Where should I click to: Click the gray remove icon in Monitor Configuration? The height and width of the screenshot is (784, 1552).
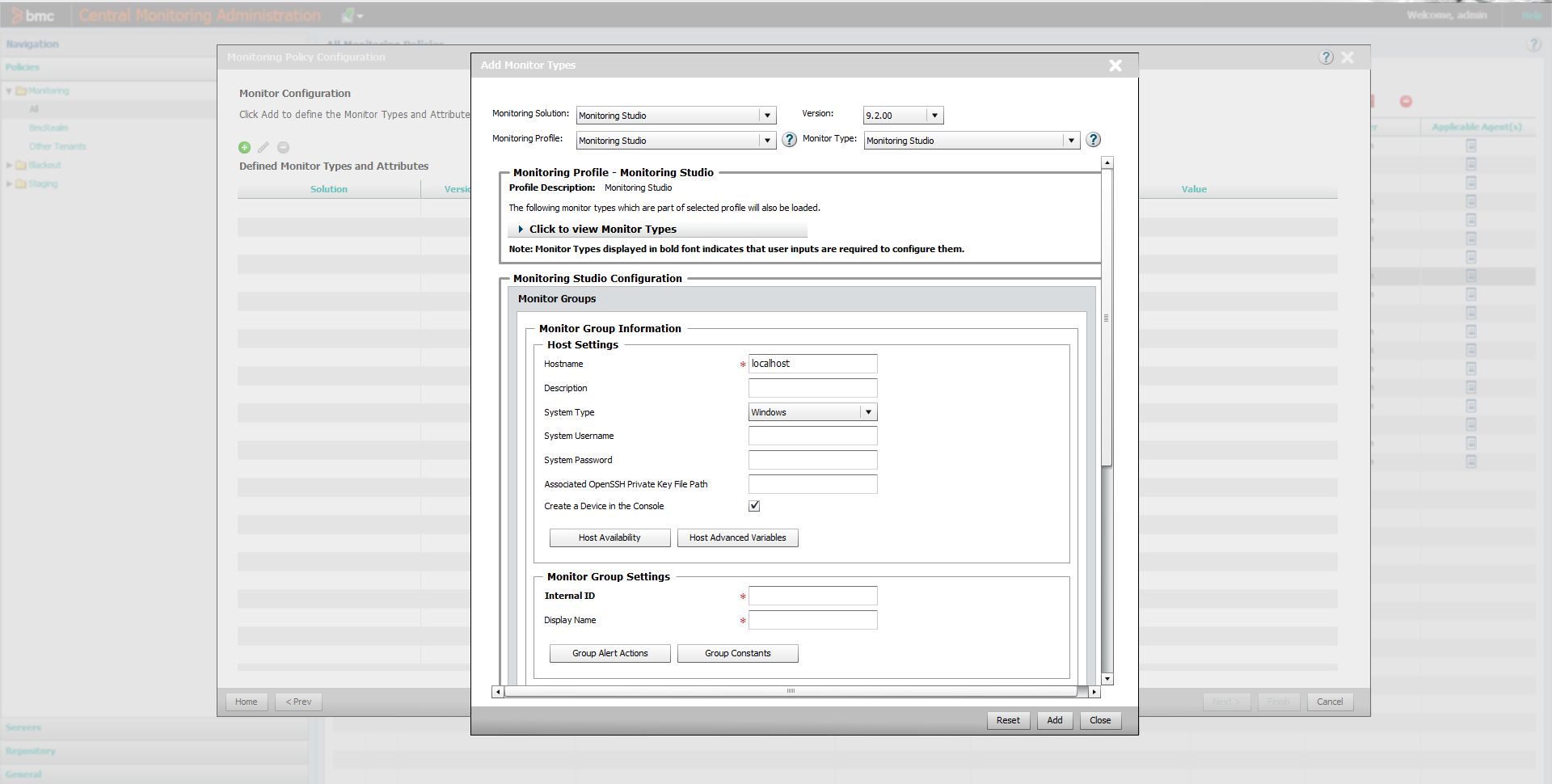(x=283, y=147)
